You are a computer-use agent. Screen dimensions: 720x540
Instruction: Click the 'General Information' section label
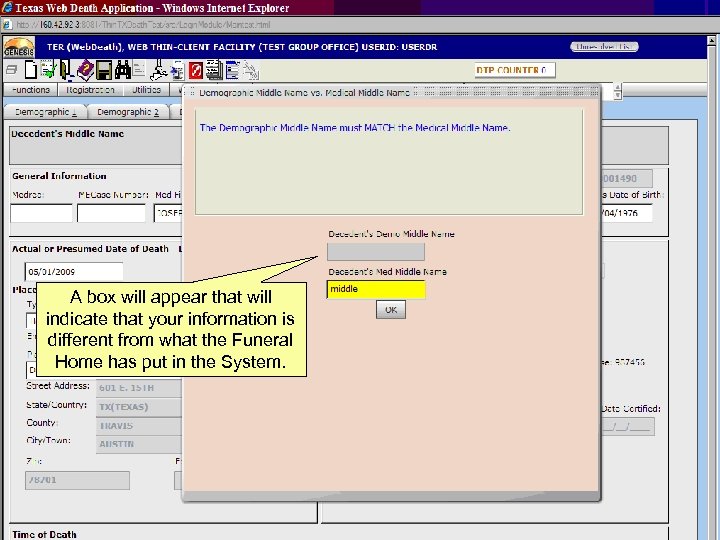59,176
